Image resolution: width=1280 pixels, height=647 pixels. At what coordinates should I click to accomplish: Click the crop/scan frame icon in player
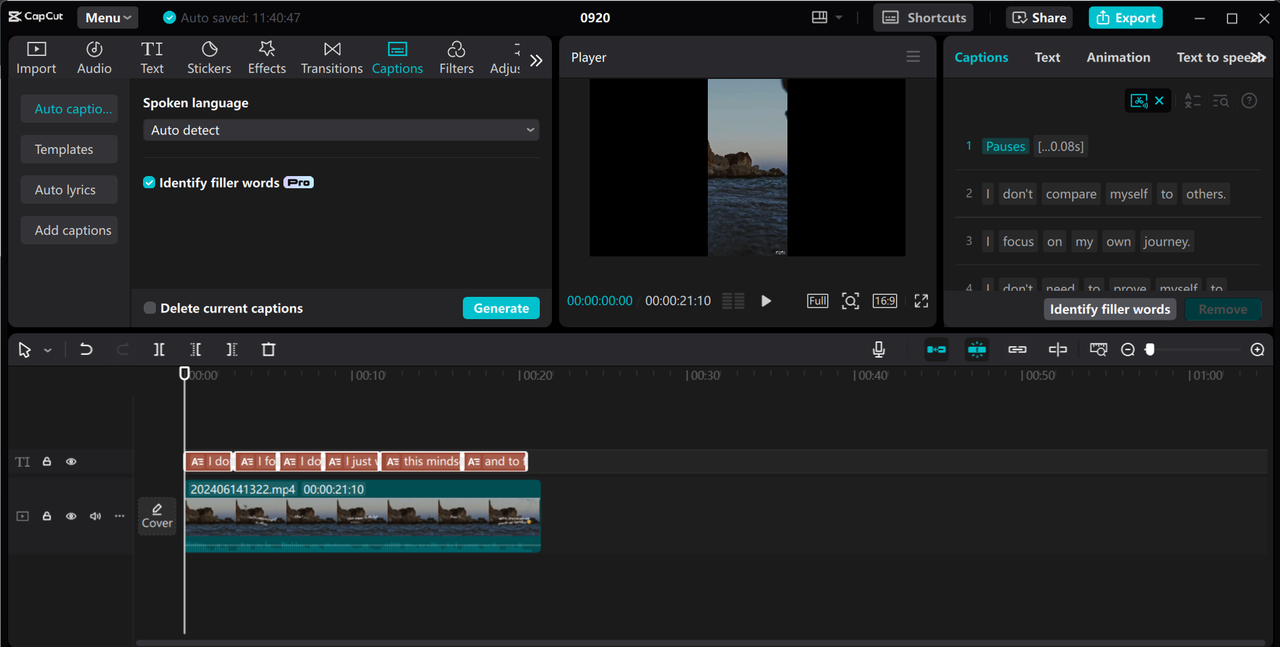[x=850, y=301]
